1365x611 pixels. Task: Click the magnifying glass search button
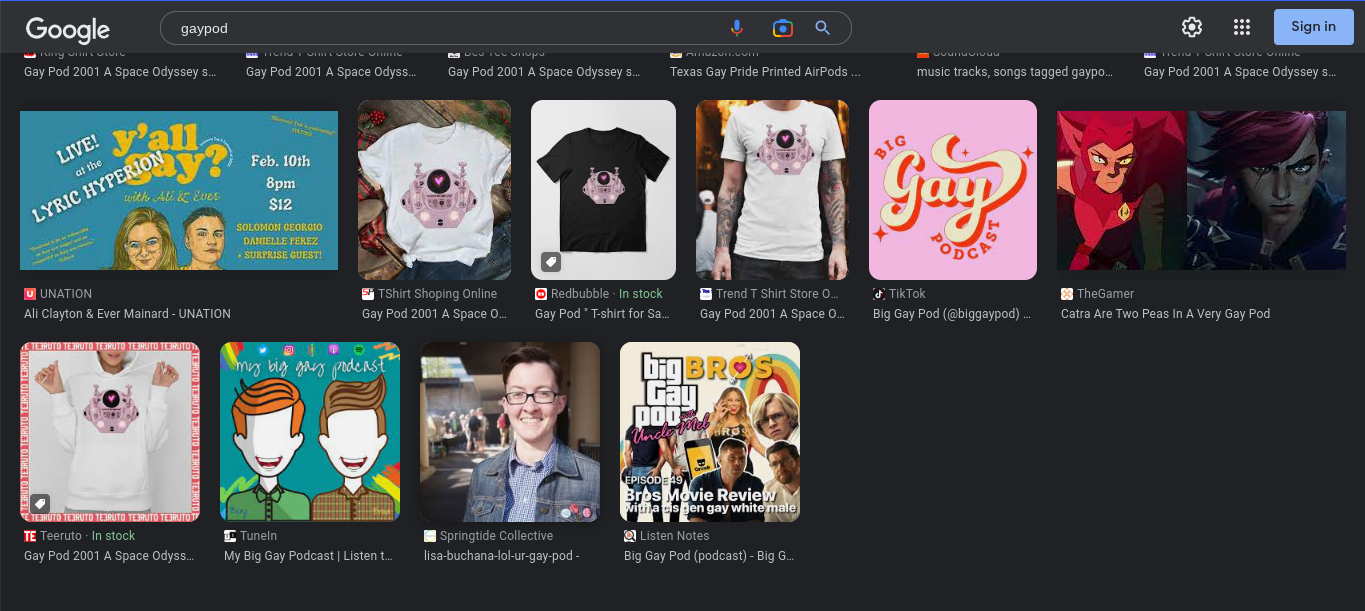(x=823, y=28)
